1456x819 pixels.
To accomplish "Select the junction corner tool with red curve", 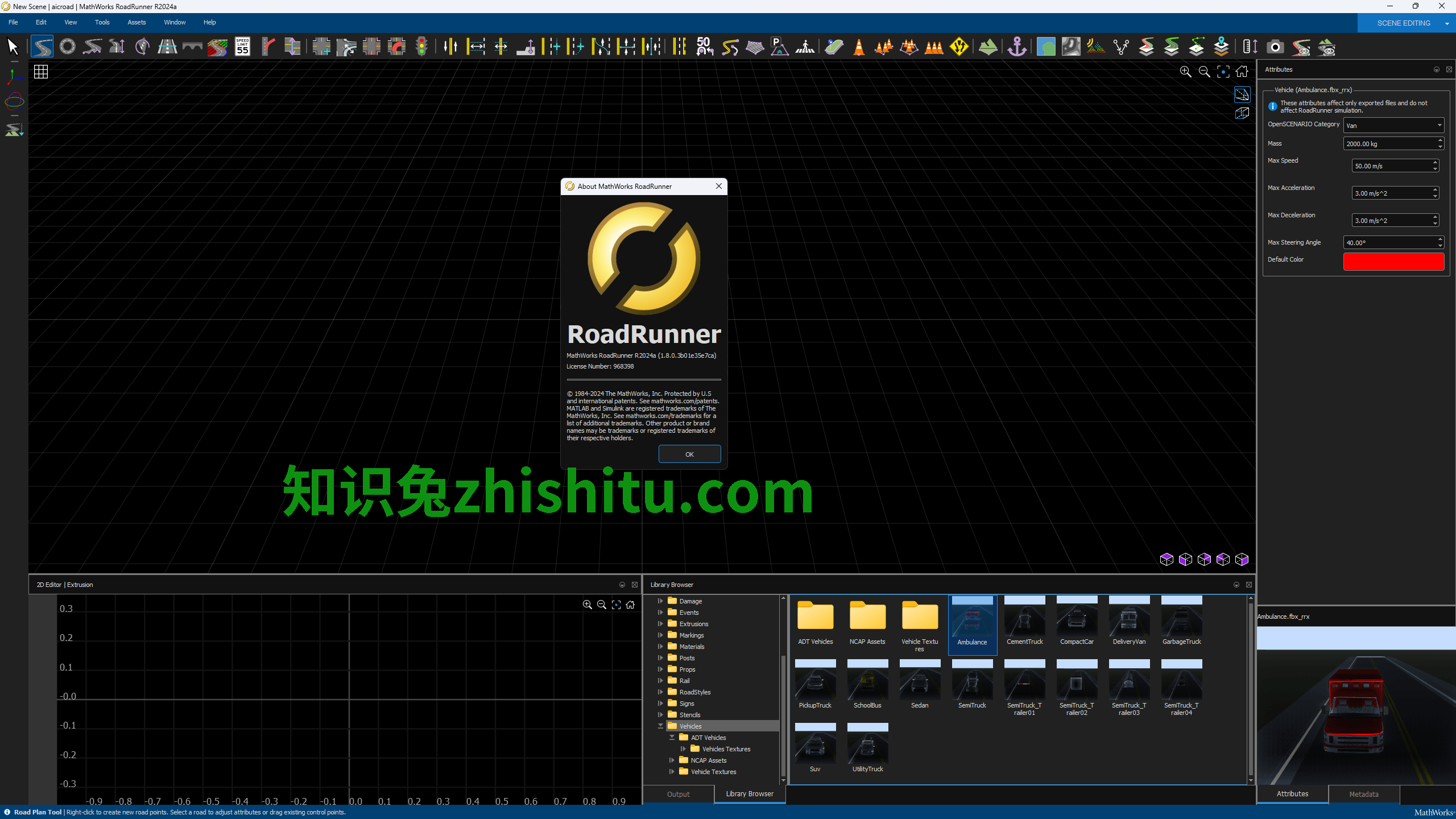I will pos(396,47).
